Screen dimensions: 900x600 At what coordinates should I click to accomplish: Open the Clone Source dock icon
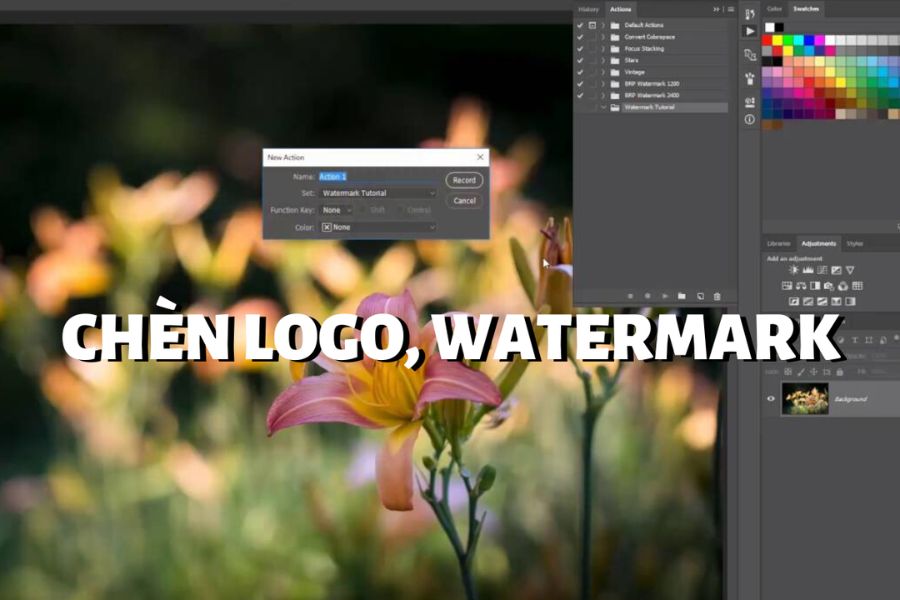pos(750,103)
